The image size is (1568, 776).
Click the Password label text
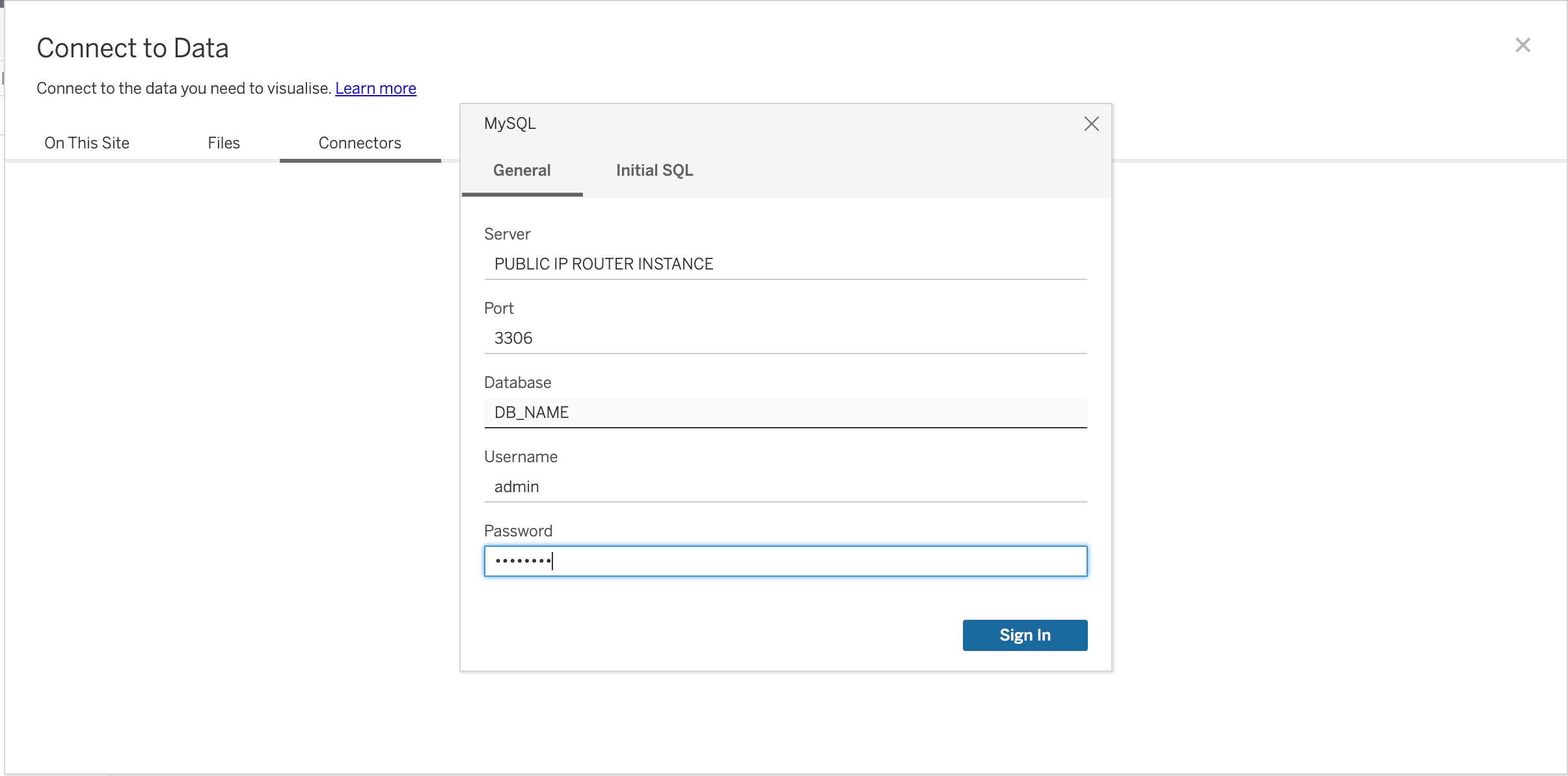point(517,531)
